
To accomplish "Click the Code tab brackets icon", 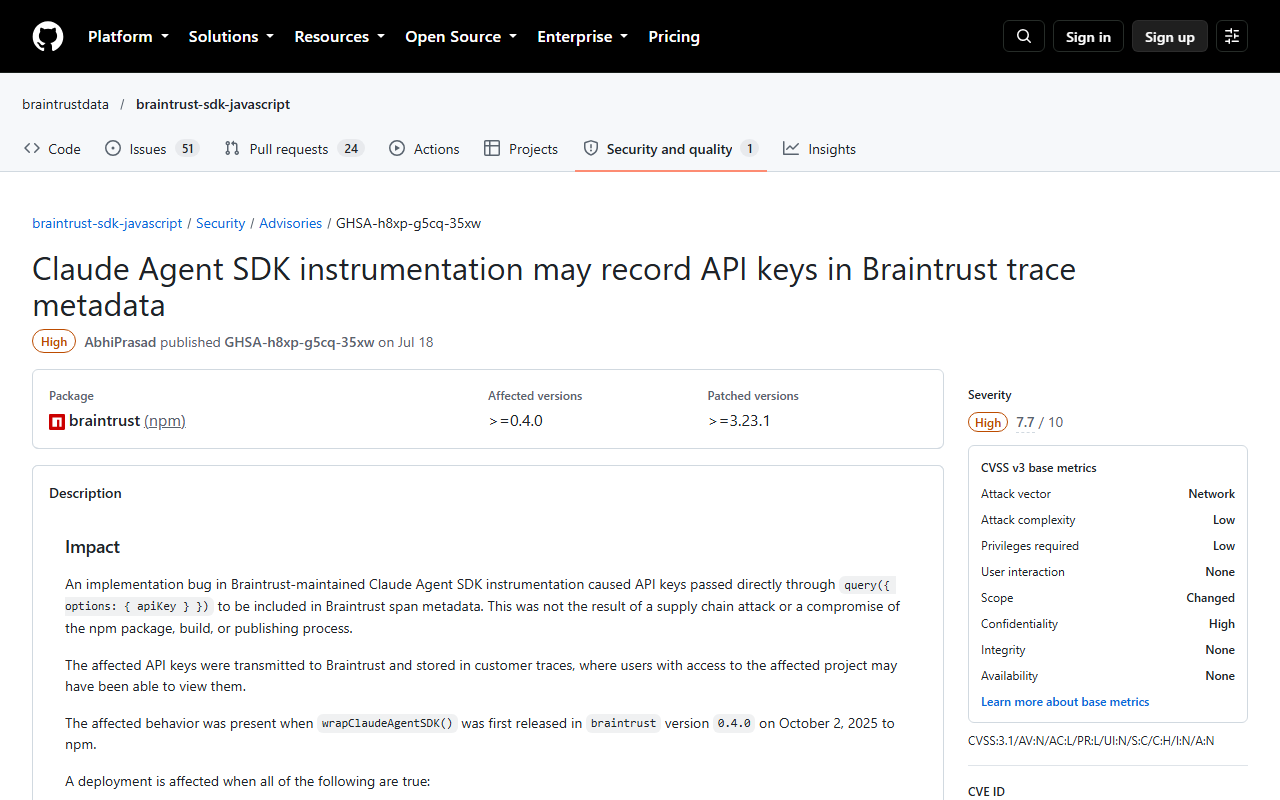I will (x=32, y=148).
